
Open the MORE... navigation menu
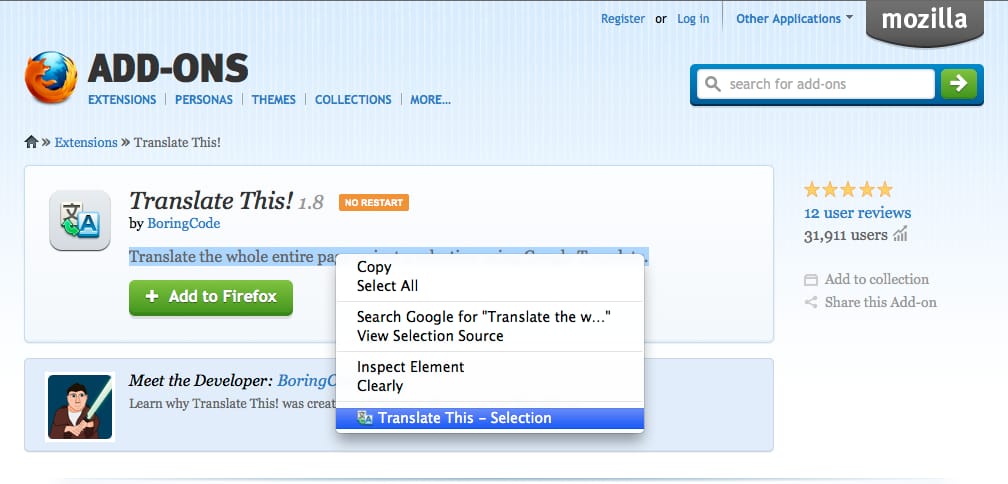[430, 100]
